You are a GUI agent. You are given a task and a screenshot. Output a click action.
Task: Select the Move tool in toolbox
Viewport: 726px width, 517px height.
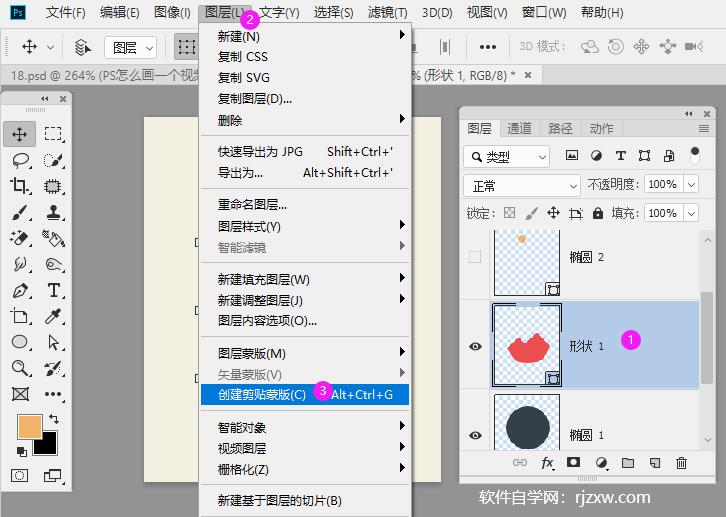pyautogui.click(x=19, y=134)
